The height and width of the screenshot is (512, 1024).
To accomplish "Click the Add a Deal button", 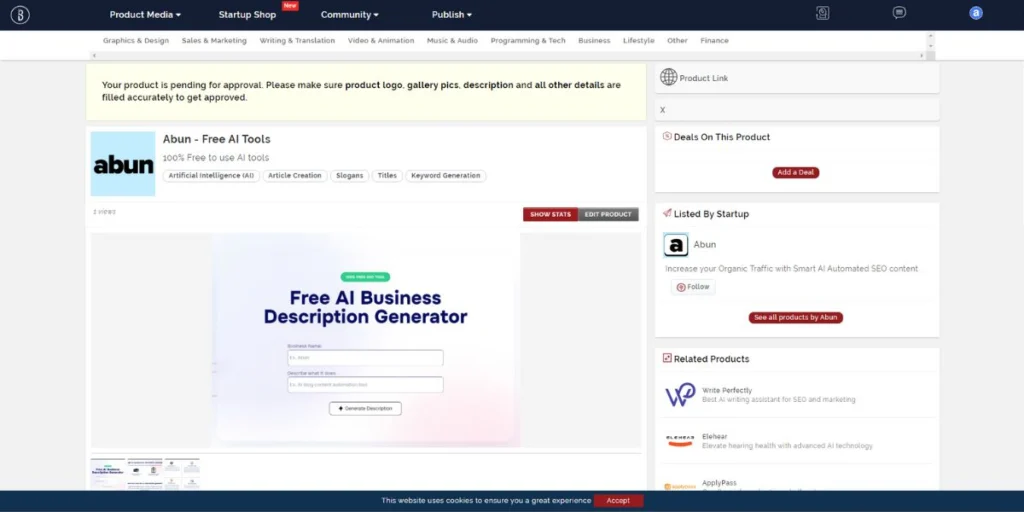I will (x=795, y=172).
